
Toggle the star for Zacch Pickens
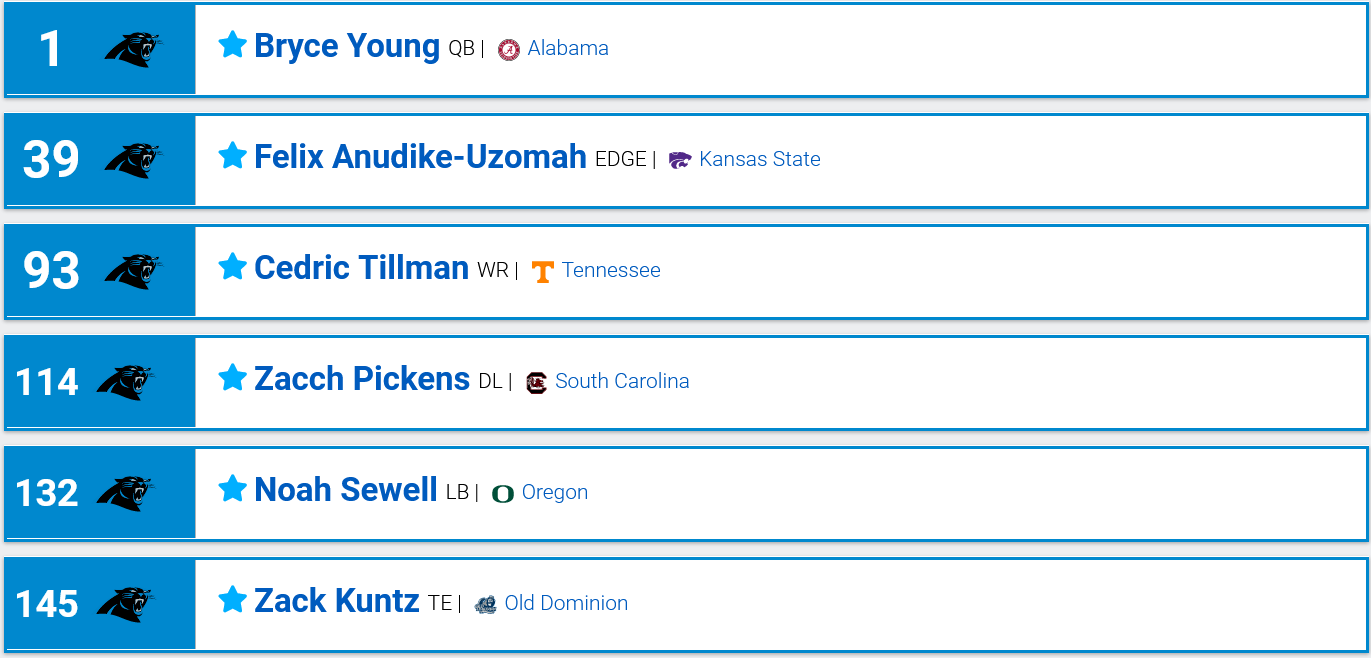(232, 378)
